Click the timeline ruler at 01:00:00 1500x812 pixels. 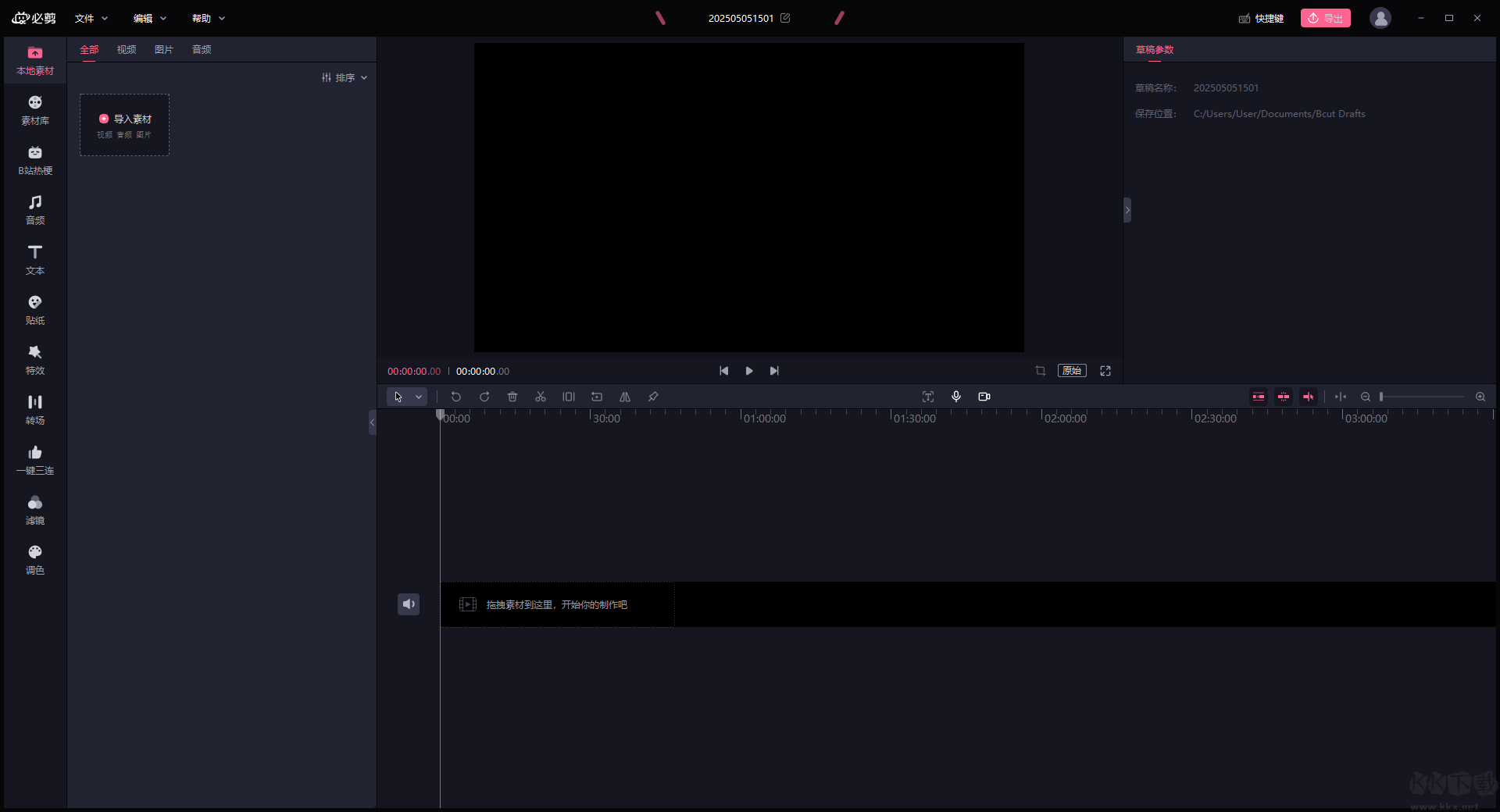(x=765, y=418)
